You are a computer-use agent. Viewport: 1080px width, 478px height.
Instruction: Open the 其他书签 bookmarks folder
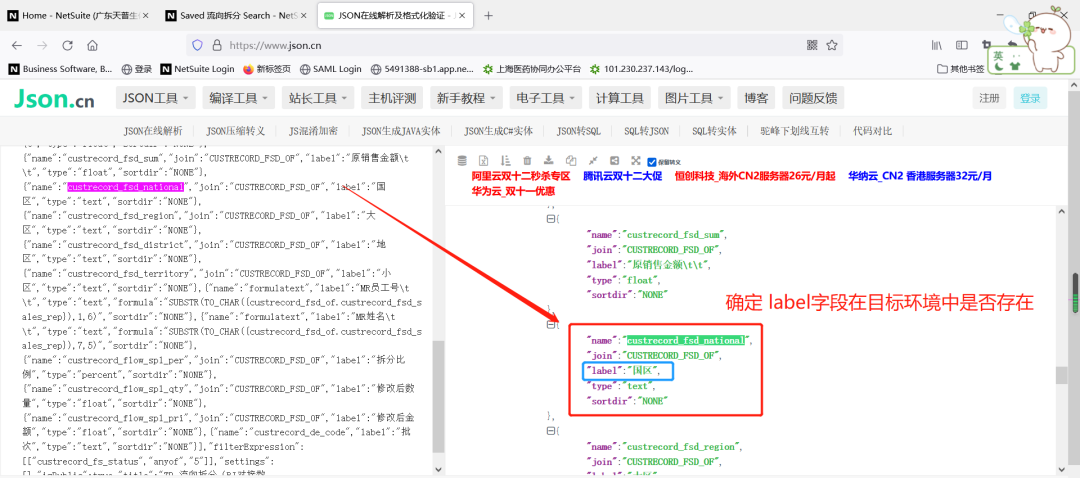click(x=960, y=69)
